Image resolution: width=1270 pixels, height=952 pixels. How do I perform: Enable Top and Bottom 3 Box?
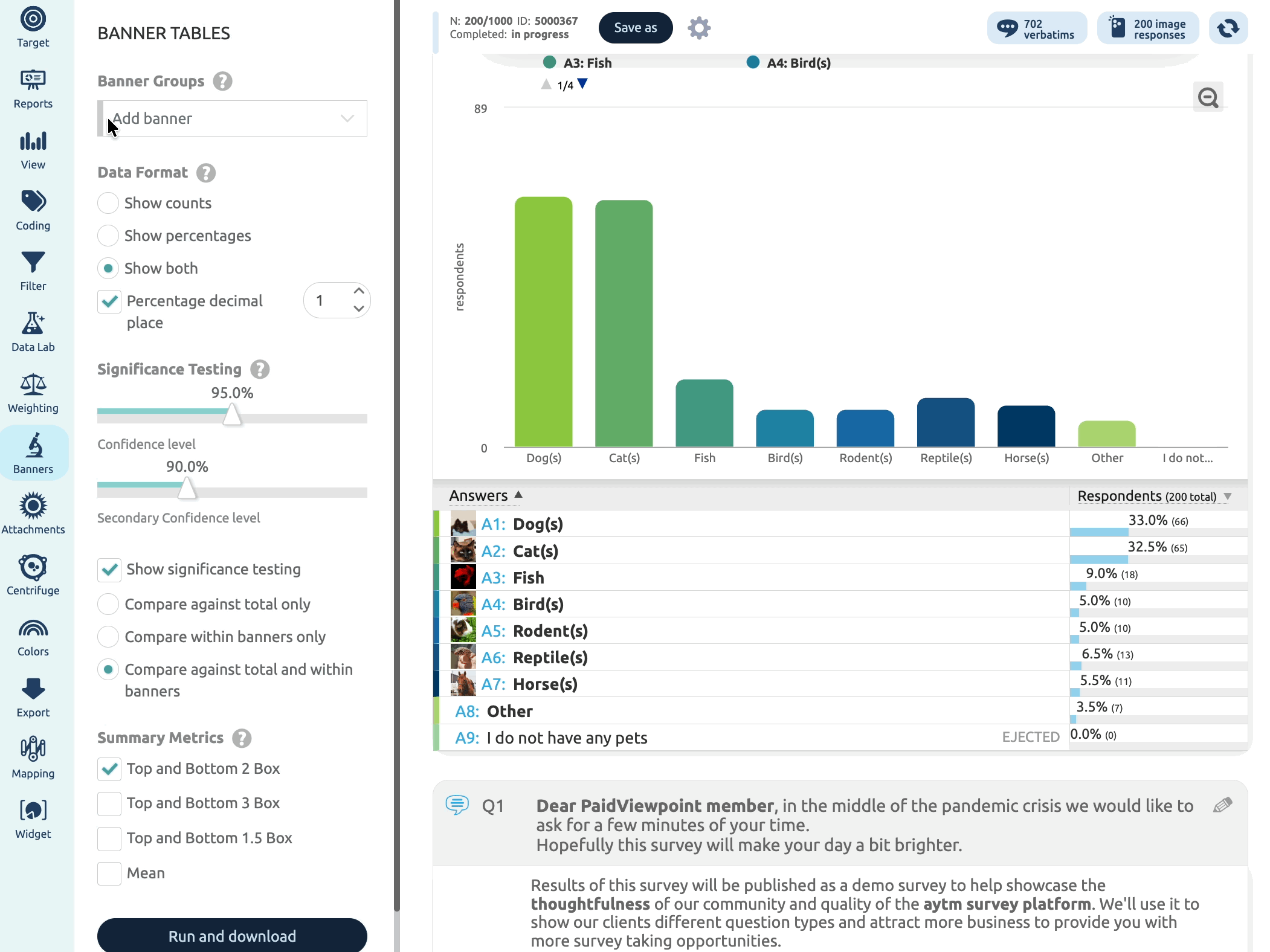click(x=109, y=803)
